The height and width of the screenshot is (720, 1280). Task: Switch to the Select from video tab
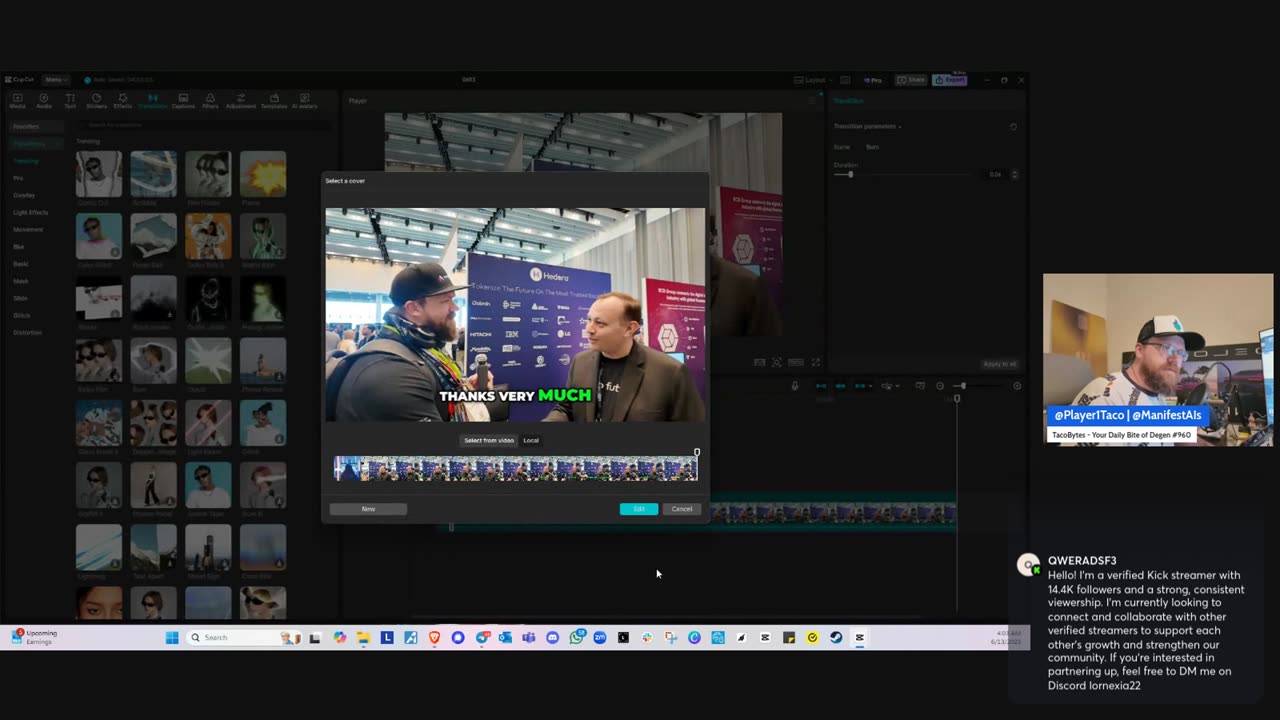tap(489, 440)
